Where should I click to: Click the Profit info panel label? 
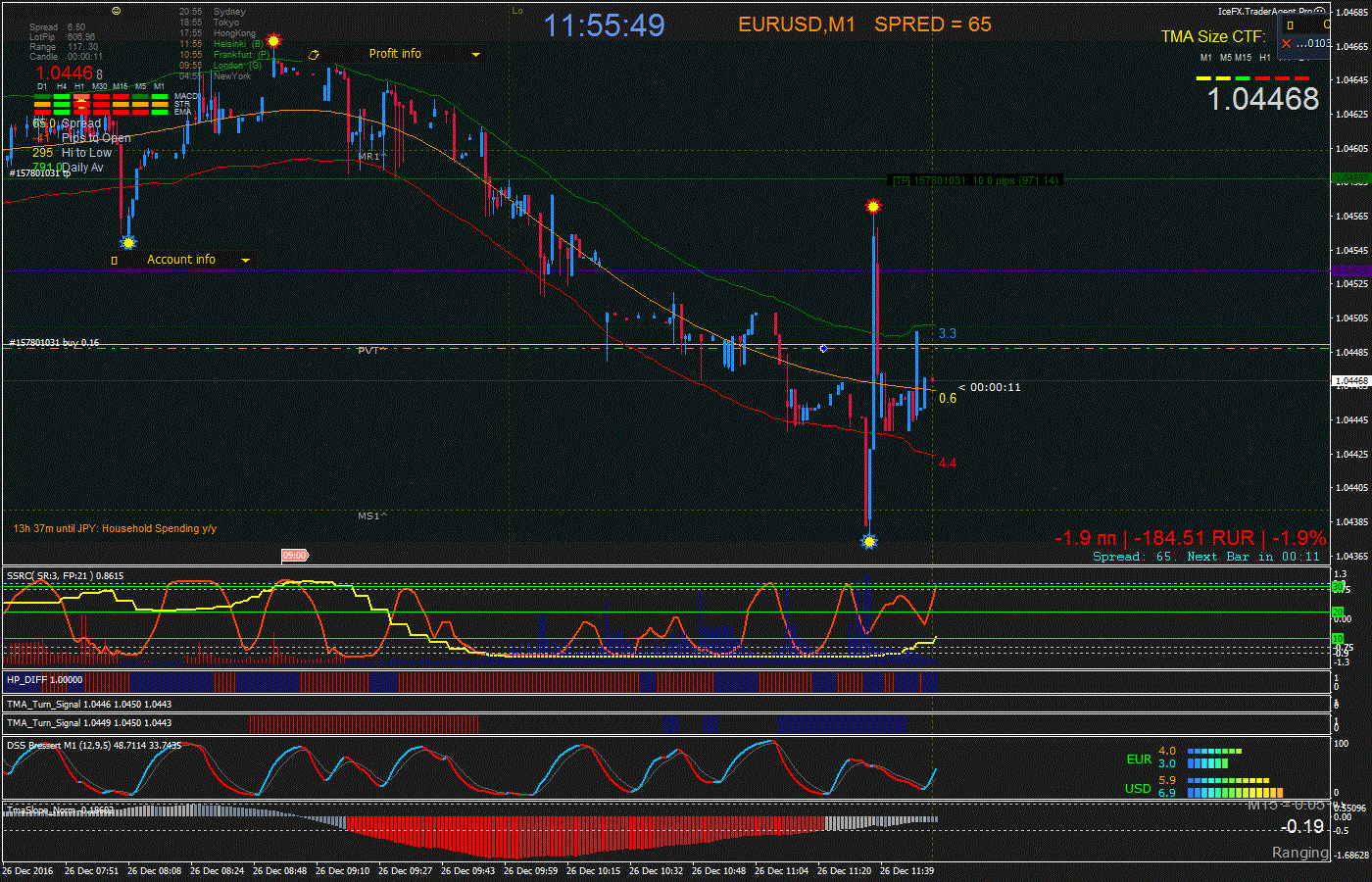(x=395, y=54)
